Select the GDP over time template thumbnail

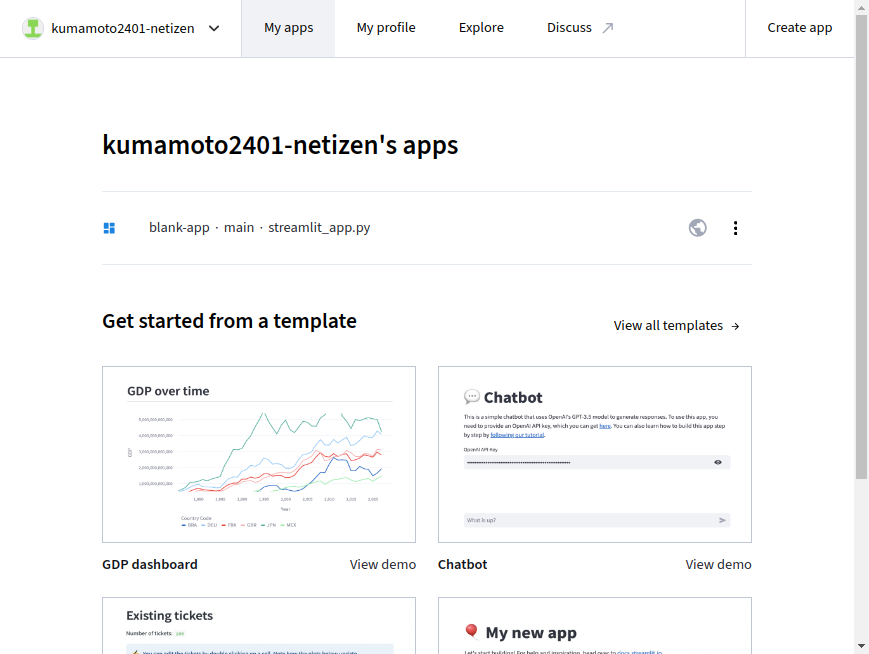coord(259,455)
